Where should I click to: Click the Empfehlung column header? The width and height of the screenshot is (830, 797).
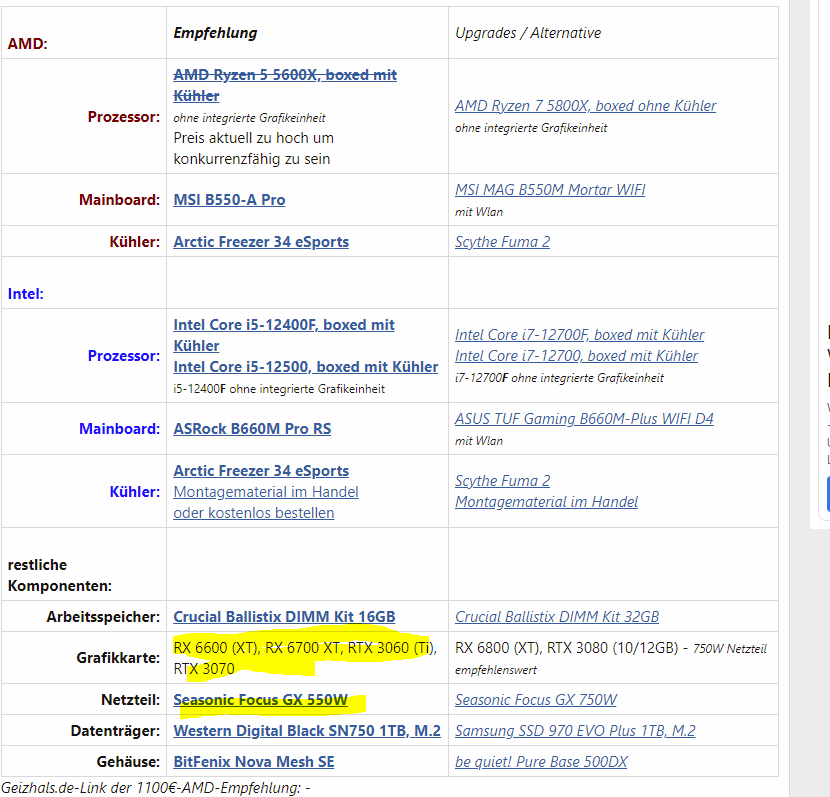pyautogui.click(x=215, y=33)
